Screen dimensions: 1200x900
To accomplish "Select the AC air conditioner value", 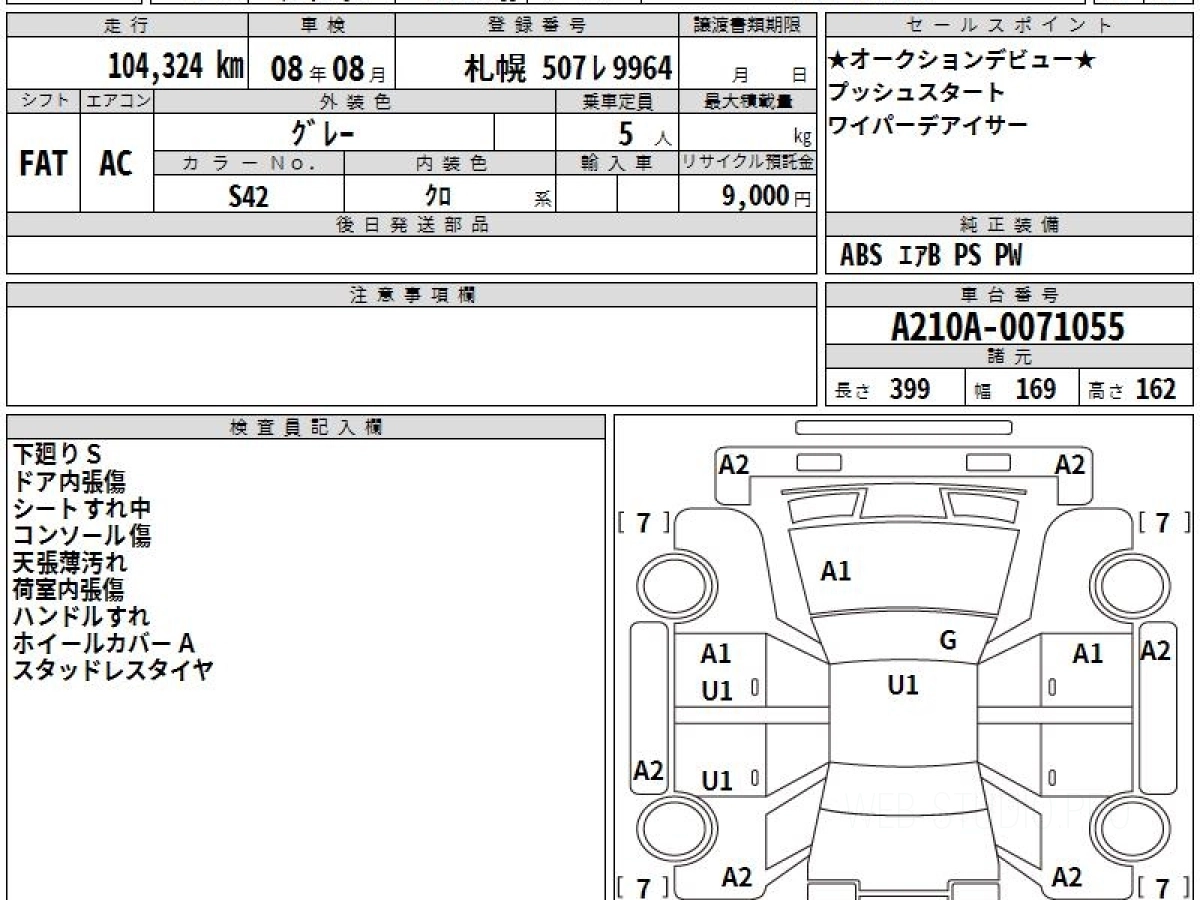I will coord(116,163).
